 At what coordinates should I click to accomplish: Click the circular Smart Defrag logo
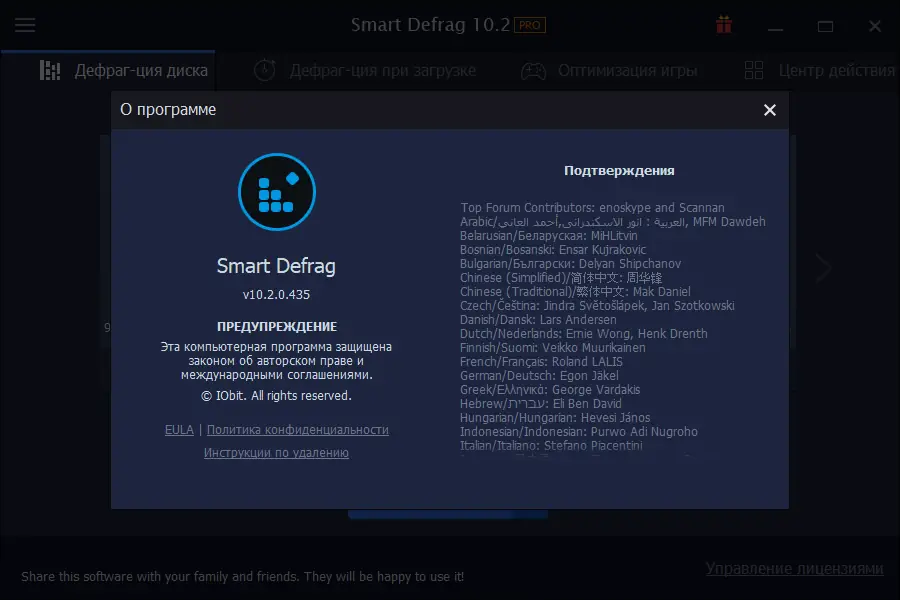click(276, 193)
